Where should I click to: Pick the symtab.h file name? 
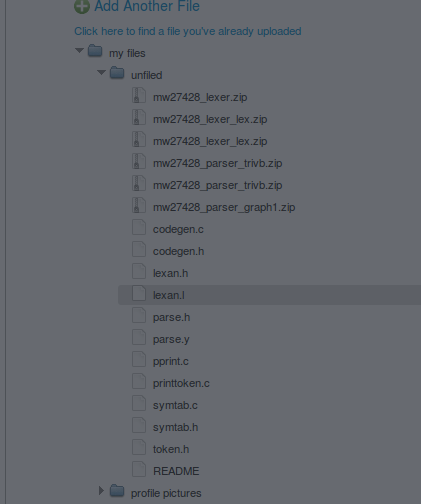pos(175,427)
